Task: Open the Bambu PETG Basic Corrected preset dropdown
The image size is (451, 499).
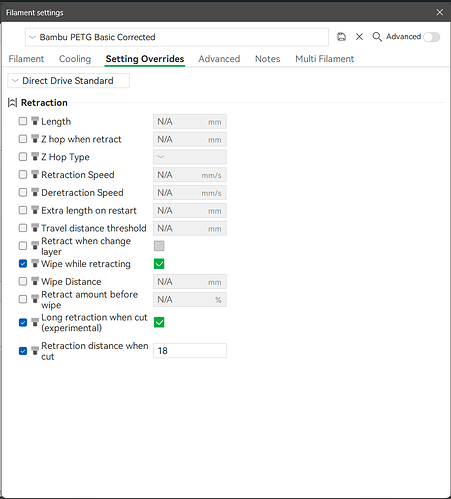Action: click(x=177, y=37)
